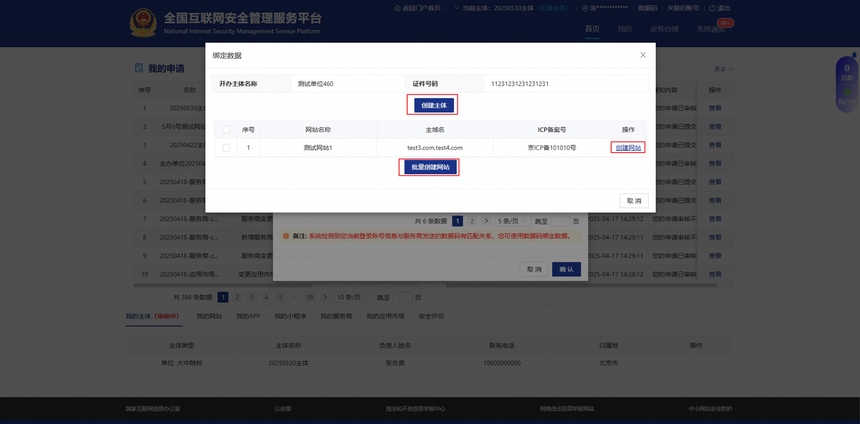The width and height of the screenshot is (860, 424).
Task: Close the 绑定数据 dialog with X
Action: click(x=643, y=55)
